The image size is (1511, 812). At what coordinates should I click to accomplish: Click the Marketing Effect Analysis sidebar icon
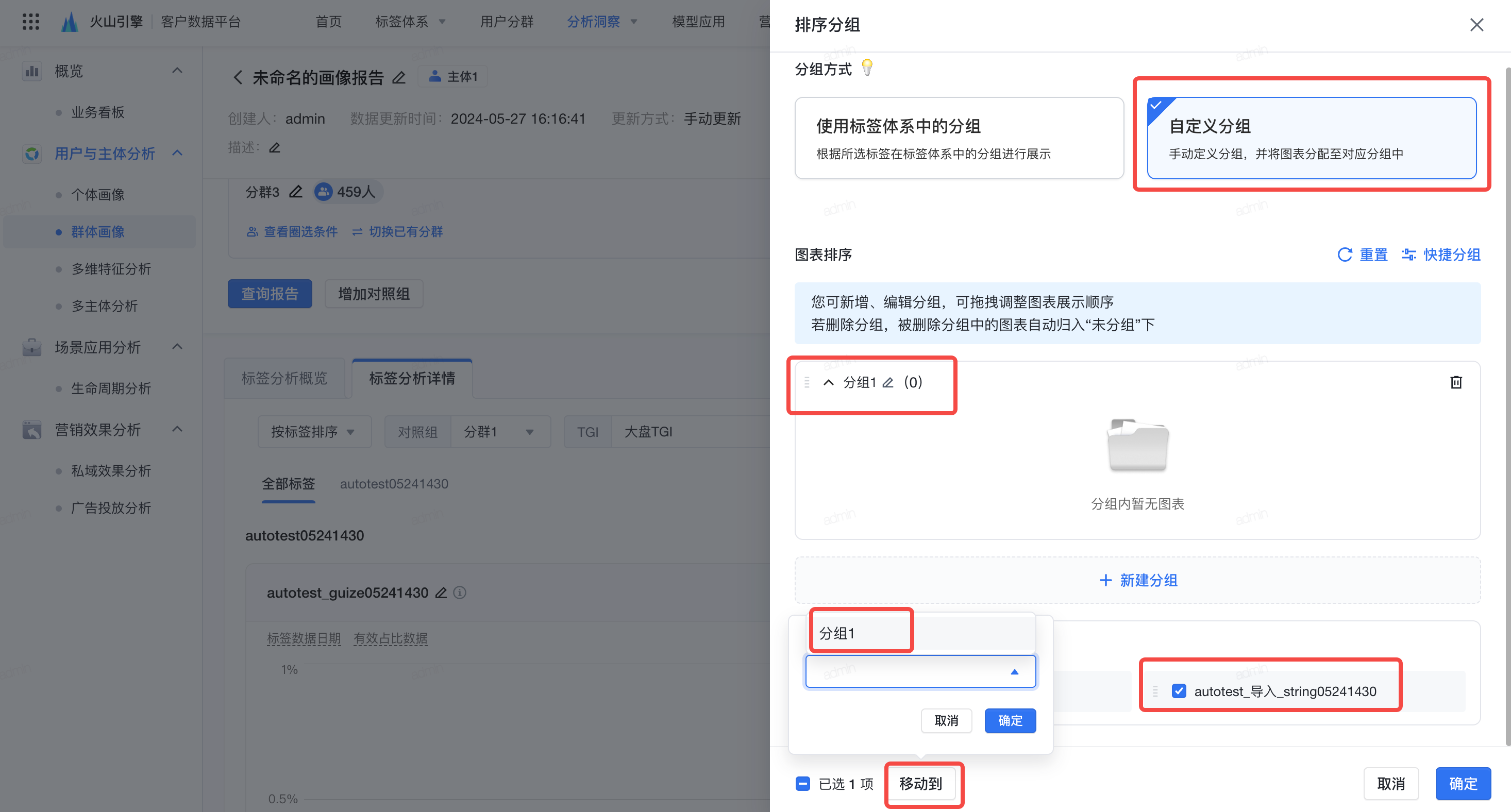(x=31, y=430)
